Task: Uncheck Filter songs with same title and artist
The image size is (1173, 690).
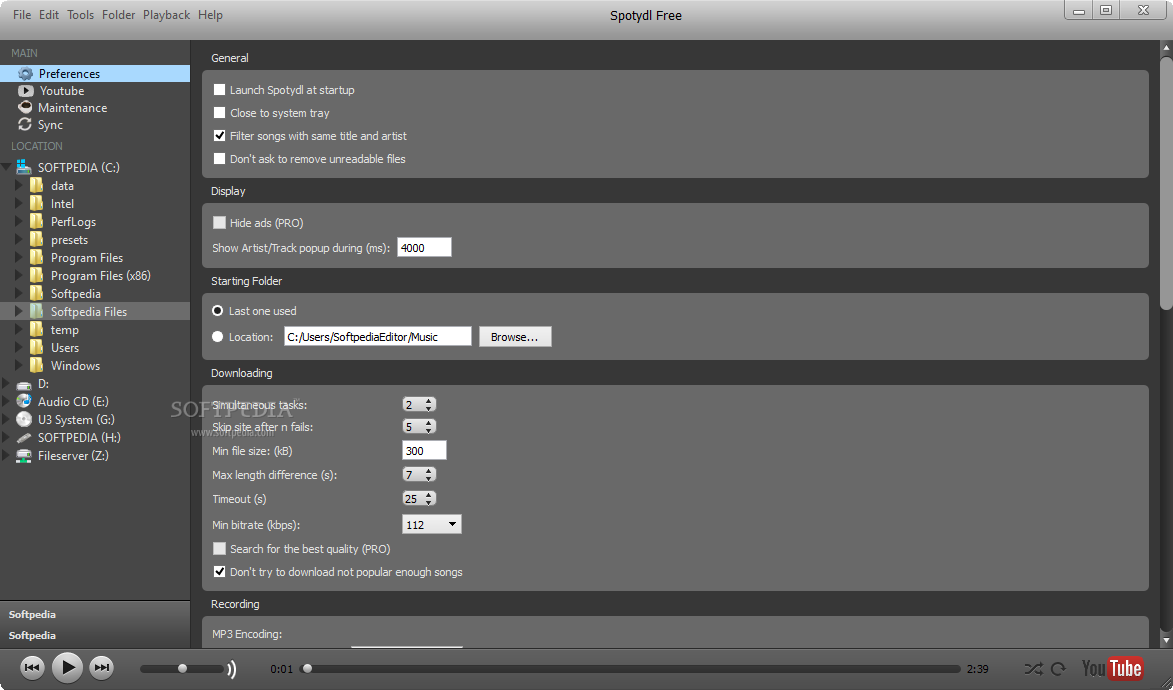Action: click(x=219, y=135)
